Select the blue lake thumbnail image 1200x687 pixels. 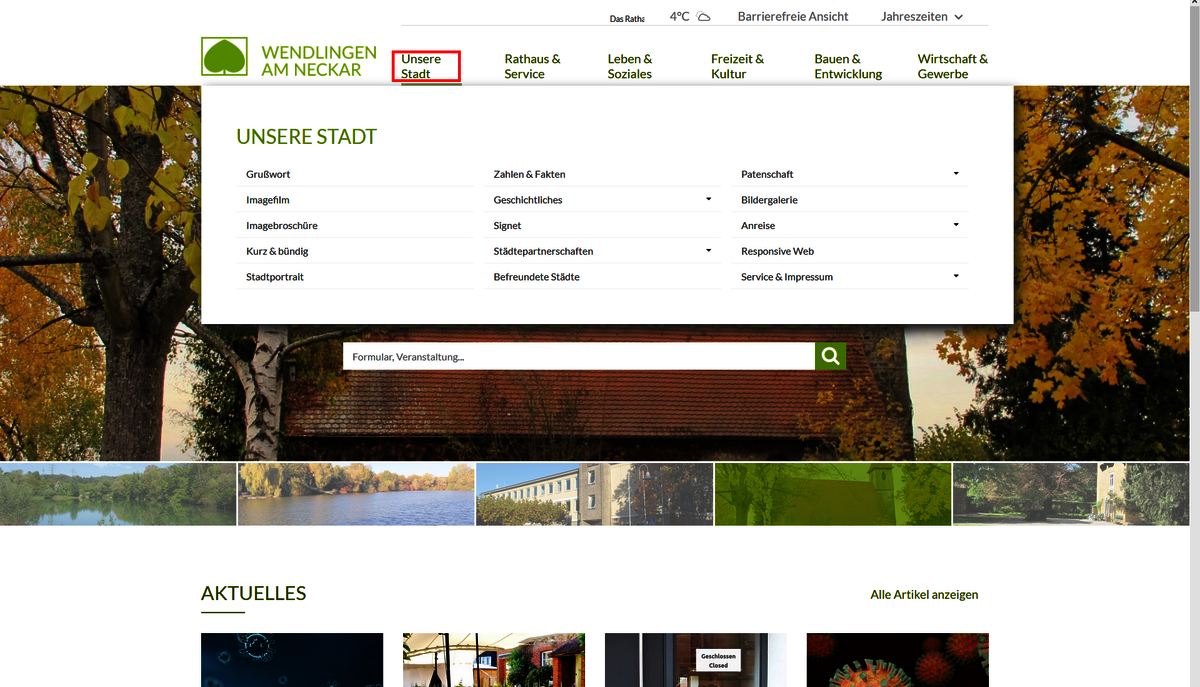(x=356, y=494)
